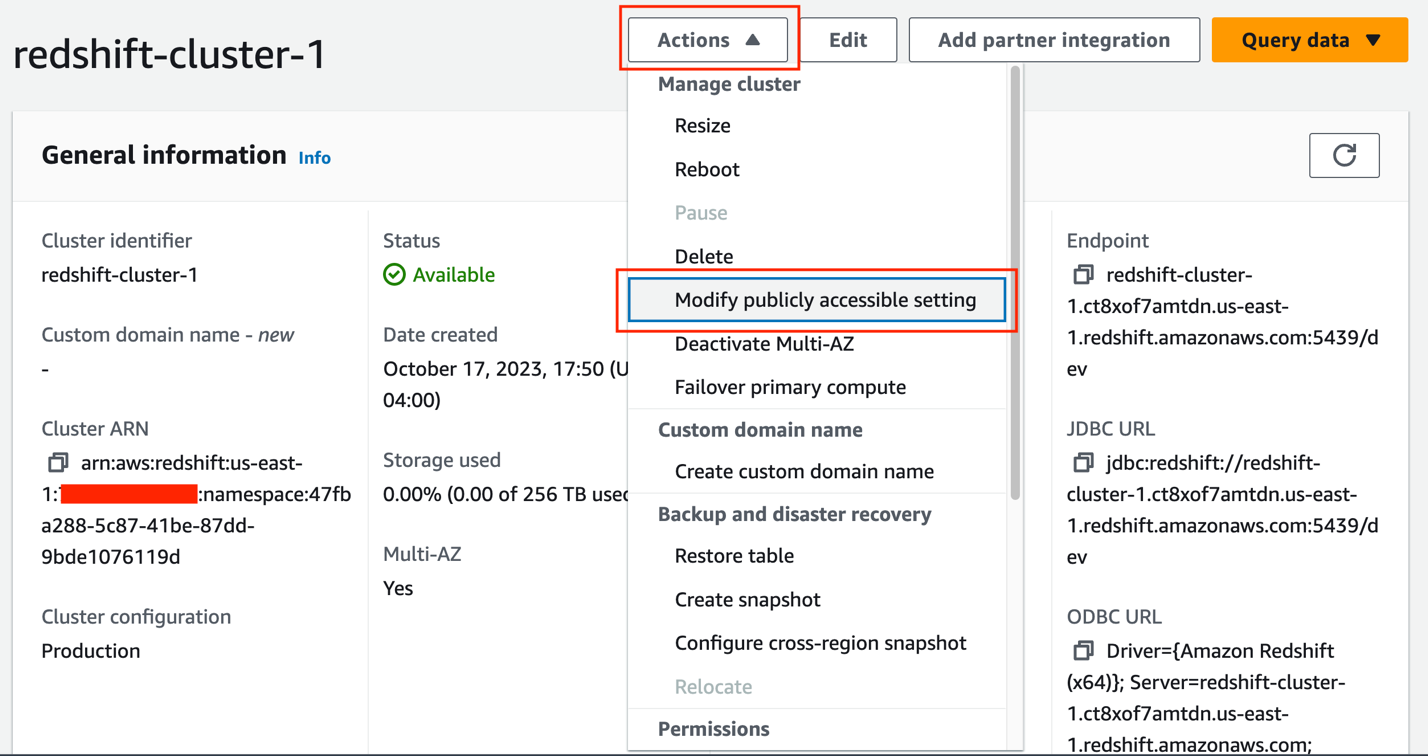Select the greyed-out Relocate menu item

(x=818, y=687)
